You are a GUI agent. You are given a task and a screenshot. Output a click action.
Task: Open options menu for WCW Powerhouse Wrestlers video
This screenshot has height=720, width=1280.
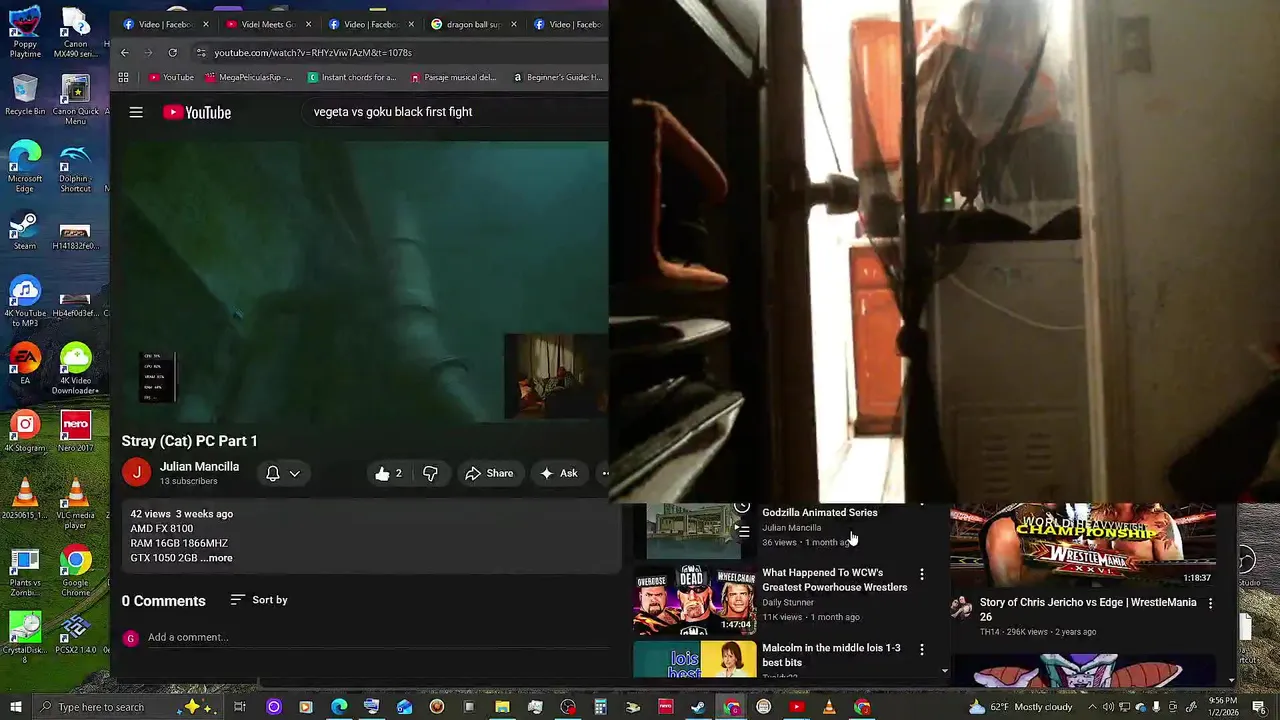point(922,575)
